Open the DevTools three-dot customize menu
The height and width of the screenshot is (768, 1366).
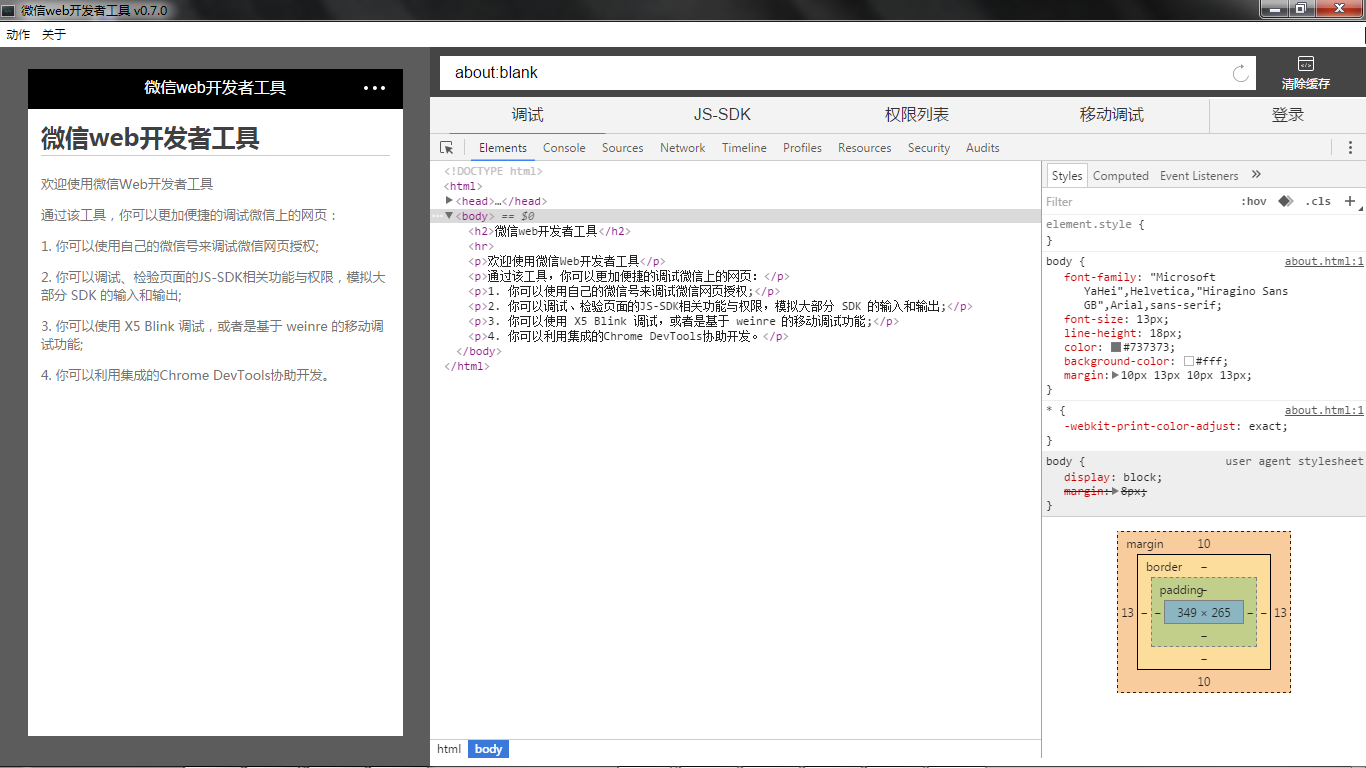coord(1350,148)
